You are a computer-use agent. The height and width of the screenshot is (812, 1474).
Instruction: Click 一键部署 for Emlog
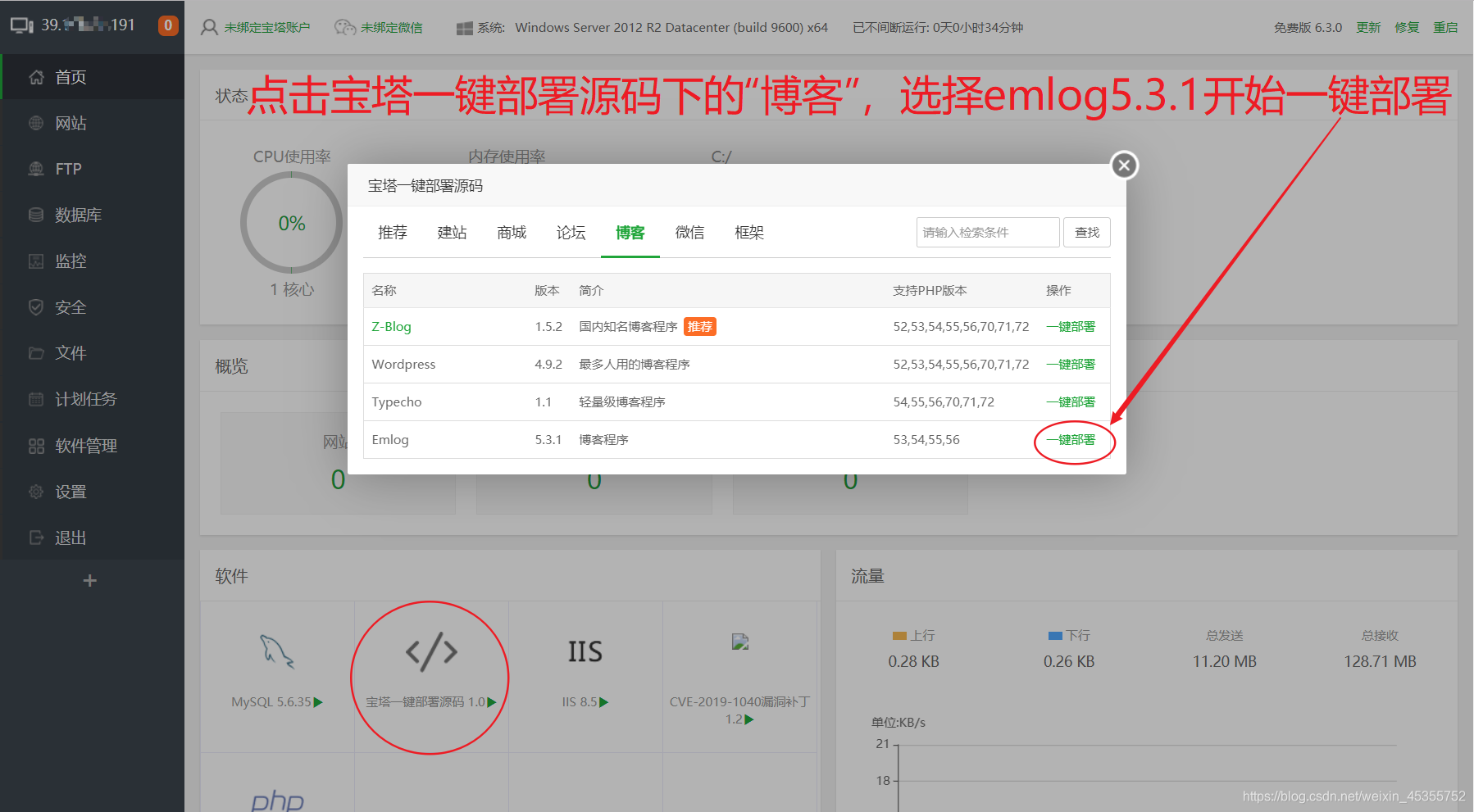click(1071, 439)
